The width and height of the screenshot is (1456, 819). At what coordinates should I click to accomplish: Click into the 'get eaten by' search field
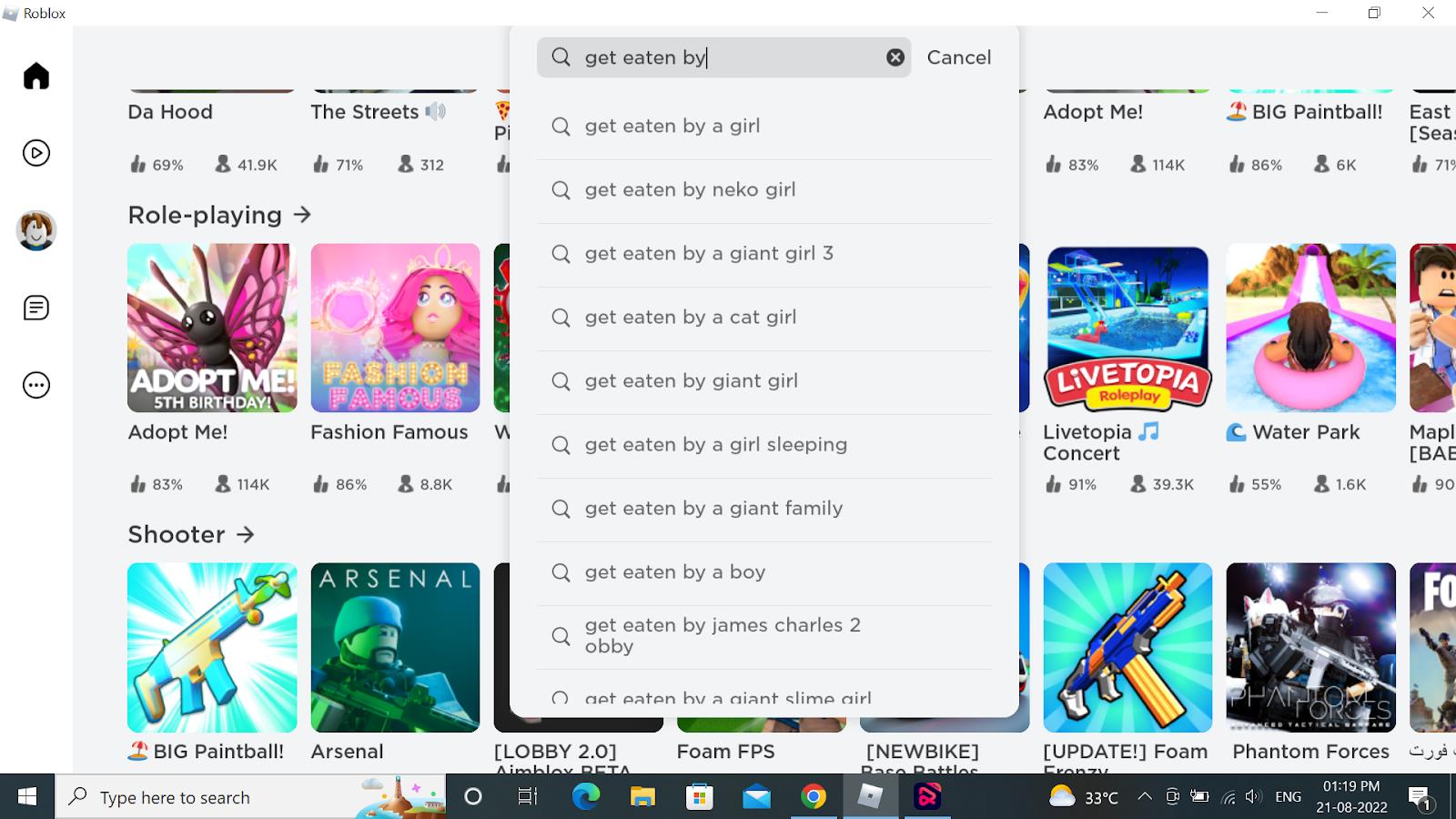click(x=723, y=57)
